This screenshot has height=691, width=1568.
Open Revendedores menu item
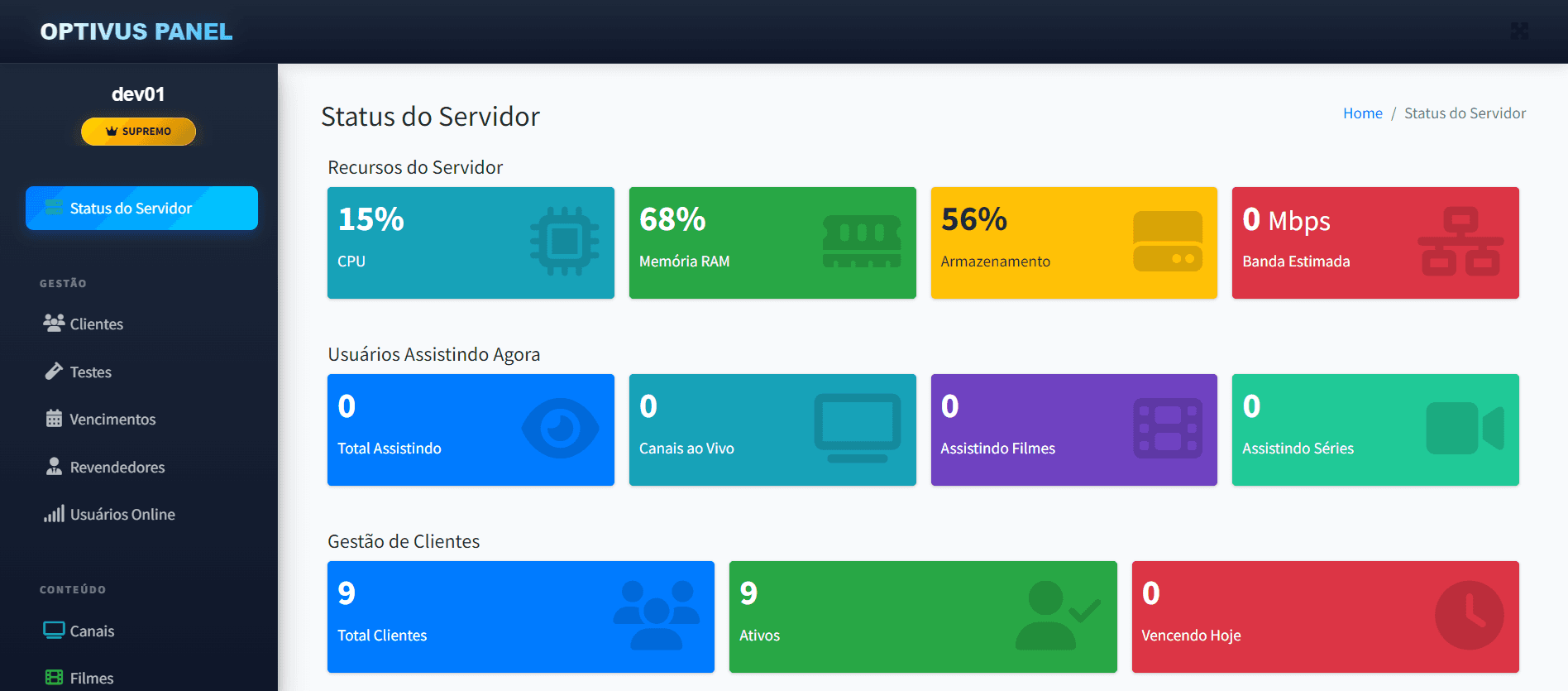(x=117, y=468)
